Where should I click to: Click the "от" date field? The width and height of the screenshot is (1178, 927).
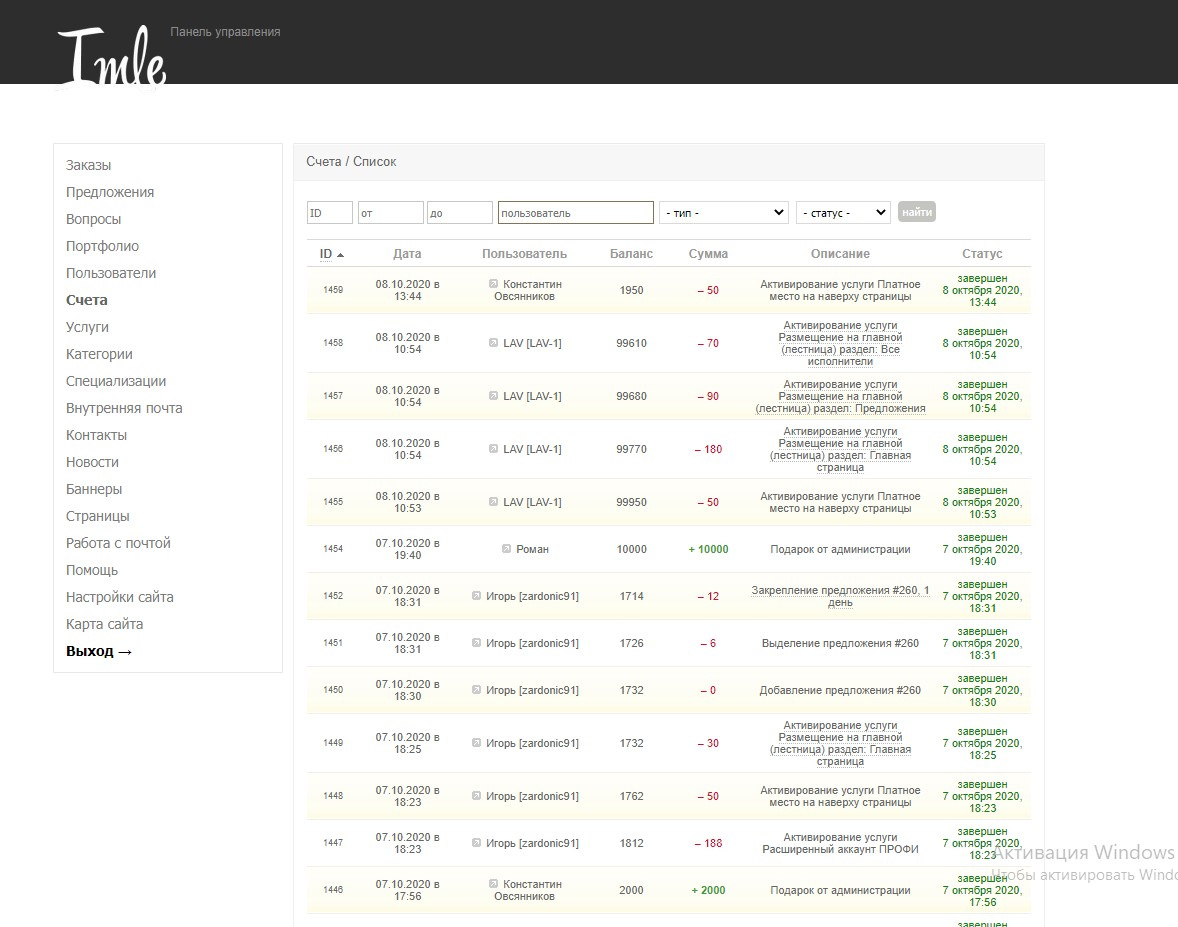[391, 213]
